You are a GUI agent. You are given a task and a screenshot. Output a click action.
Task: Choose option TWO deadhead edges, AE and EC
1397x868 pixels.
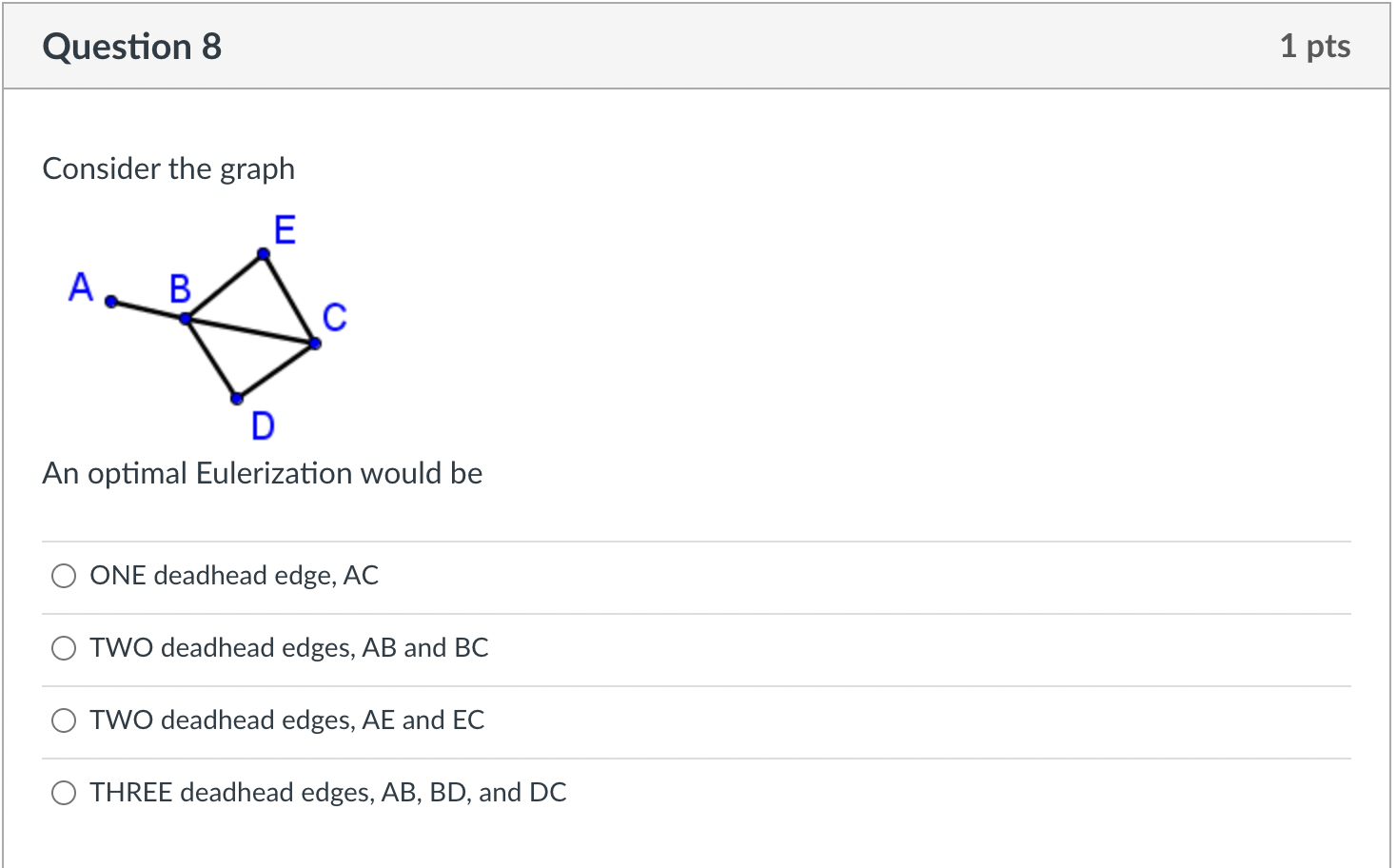[x=63, y=720]
